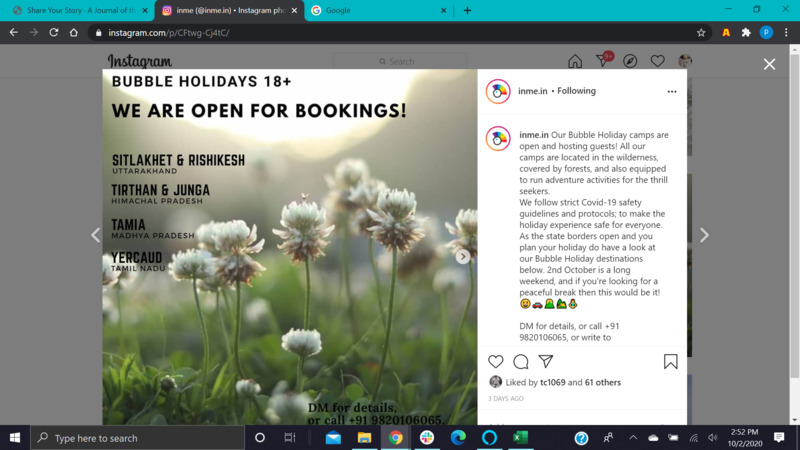
Task: Click the Instagram search field
Action: (400, 61)
